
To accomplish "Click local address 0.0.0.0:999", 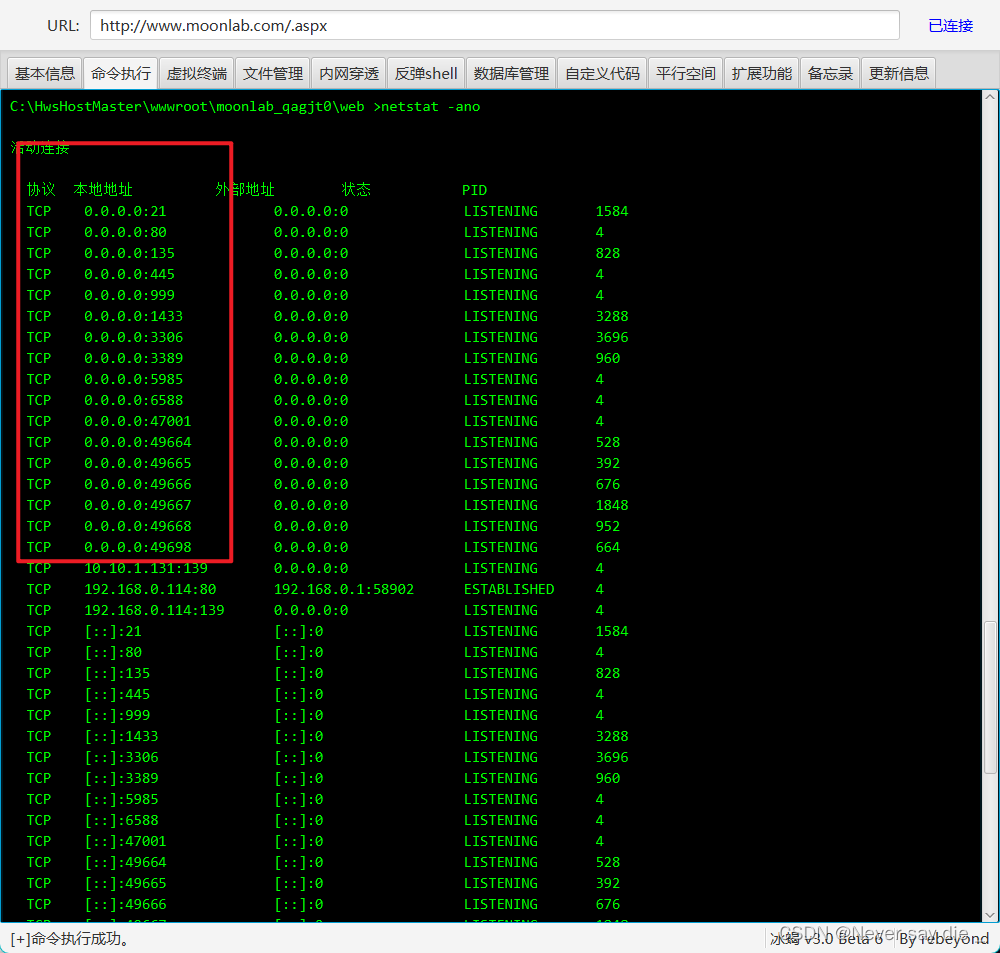I will (129, 295).
